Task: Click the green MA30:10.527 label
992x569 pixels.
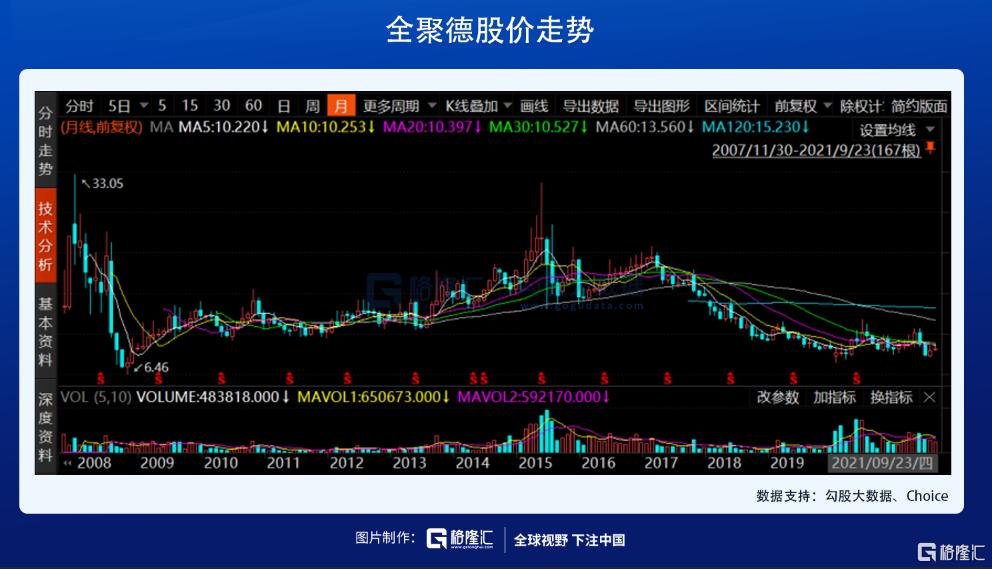Action: coord(538,127)
